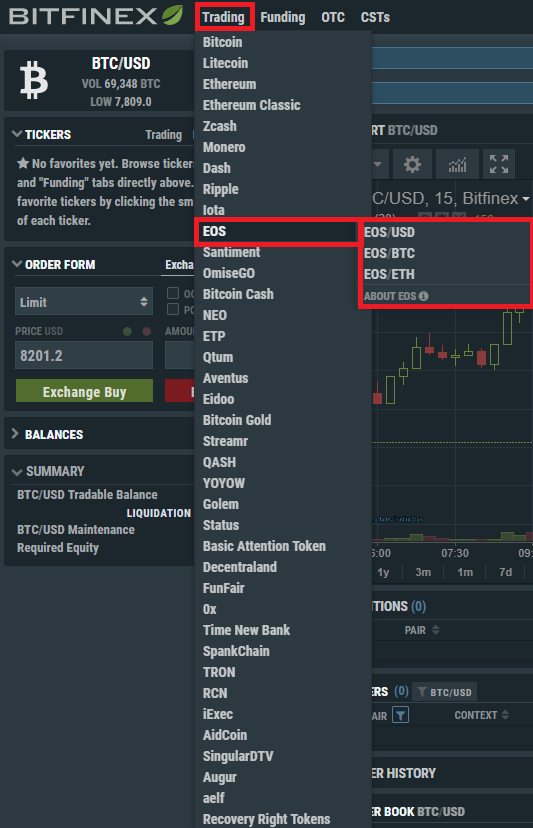This screenshot has width=533, height=828.
Task: Open chart indicators icon
Action: click(457, 165)
